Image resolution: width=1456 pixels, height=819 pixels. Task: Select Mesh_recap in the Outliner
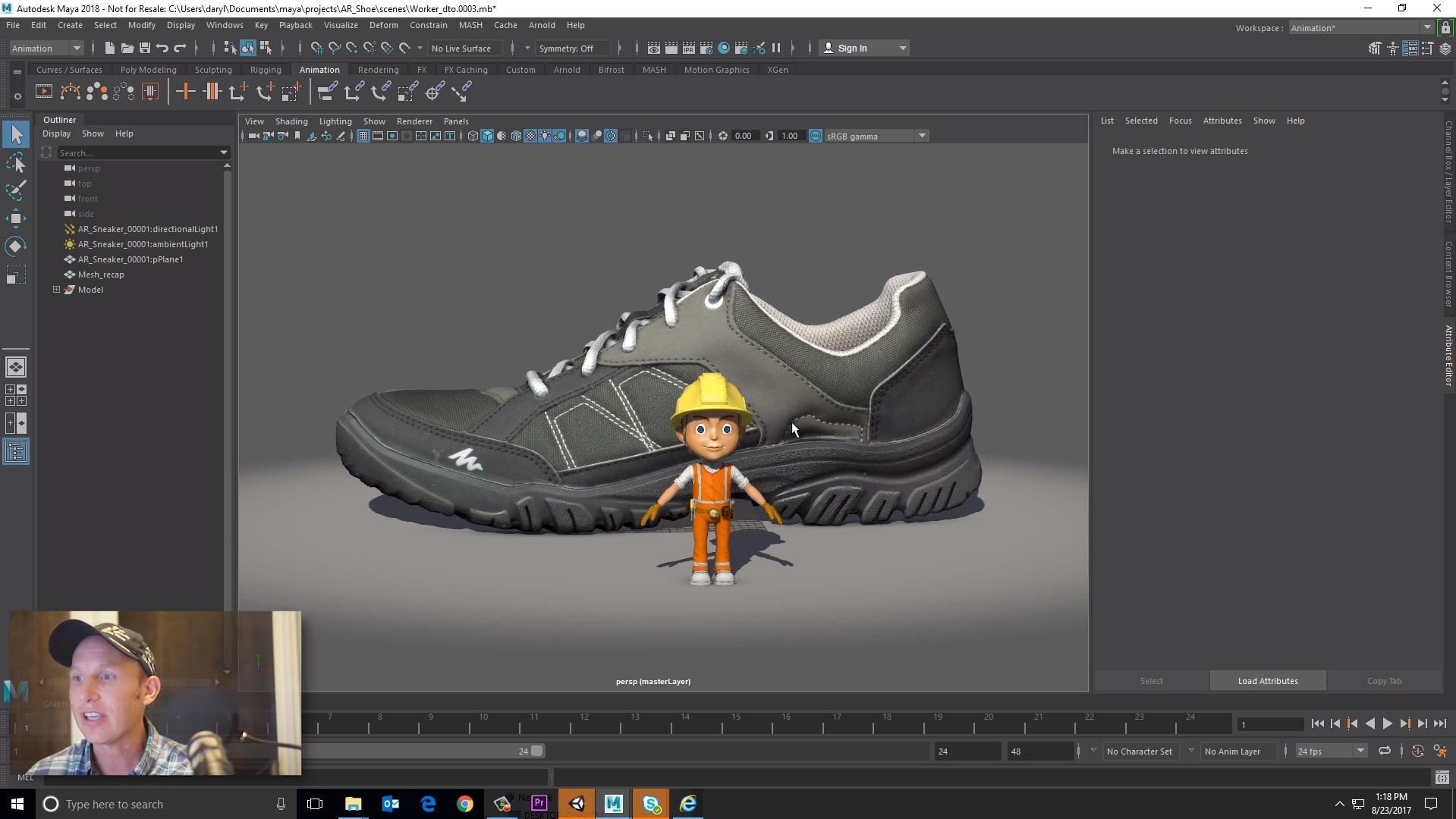tap(101, 275)
